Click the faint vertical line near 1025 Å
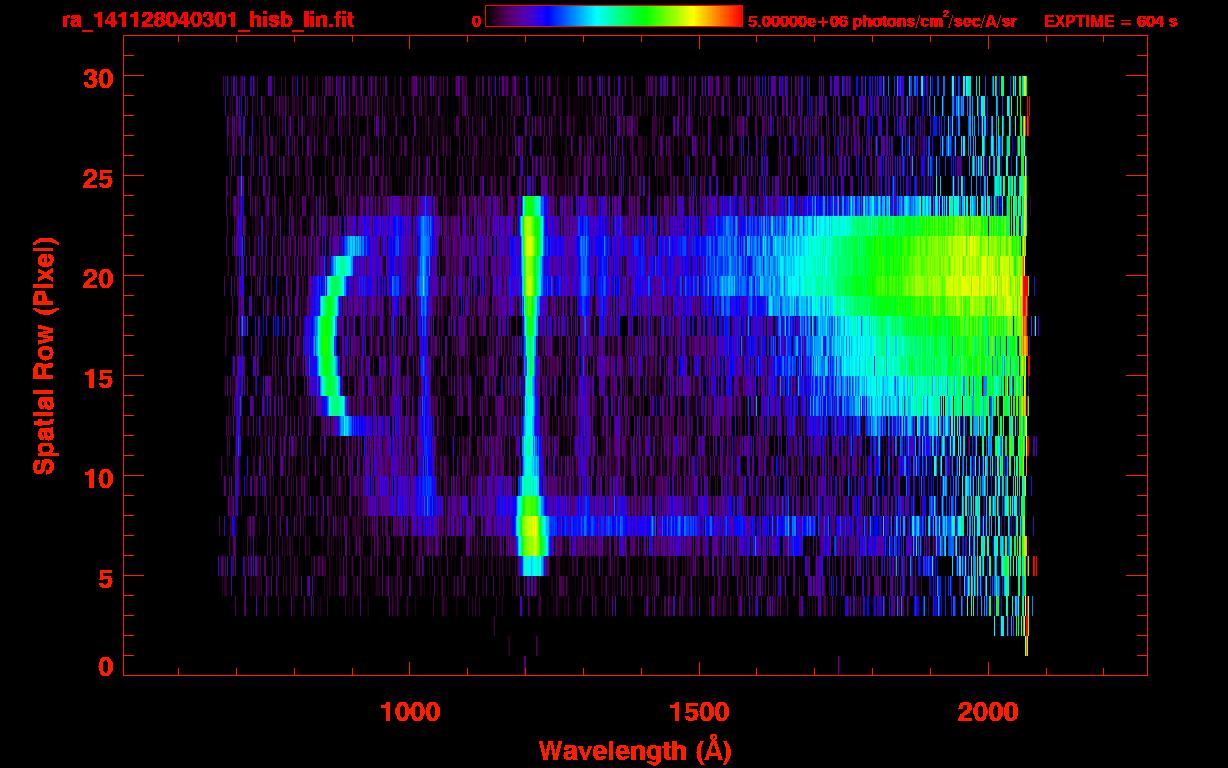 (425, 356)
